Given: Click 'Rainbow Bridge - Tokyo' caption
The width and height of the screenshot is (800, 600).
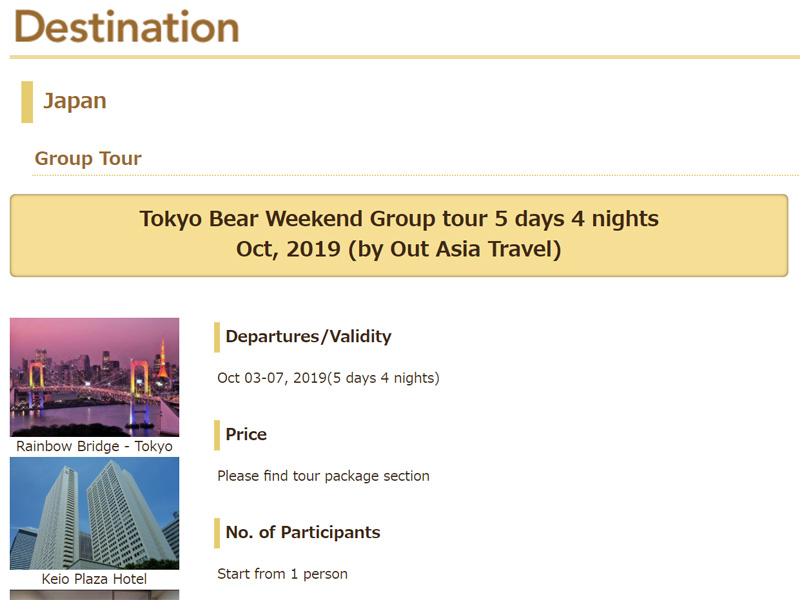Looking at the screenshot, I should tap(94, 446).
